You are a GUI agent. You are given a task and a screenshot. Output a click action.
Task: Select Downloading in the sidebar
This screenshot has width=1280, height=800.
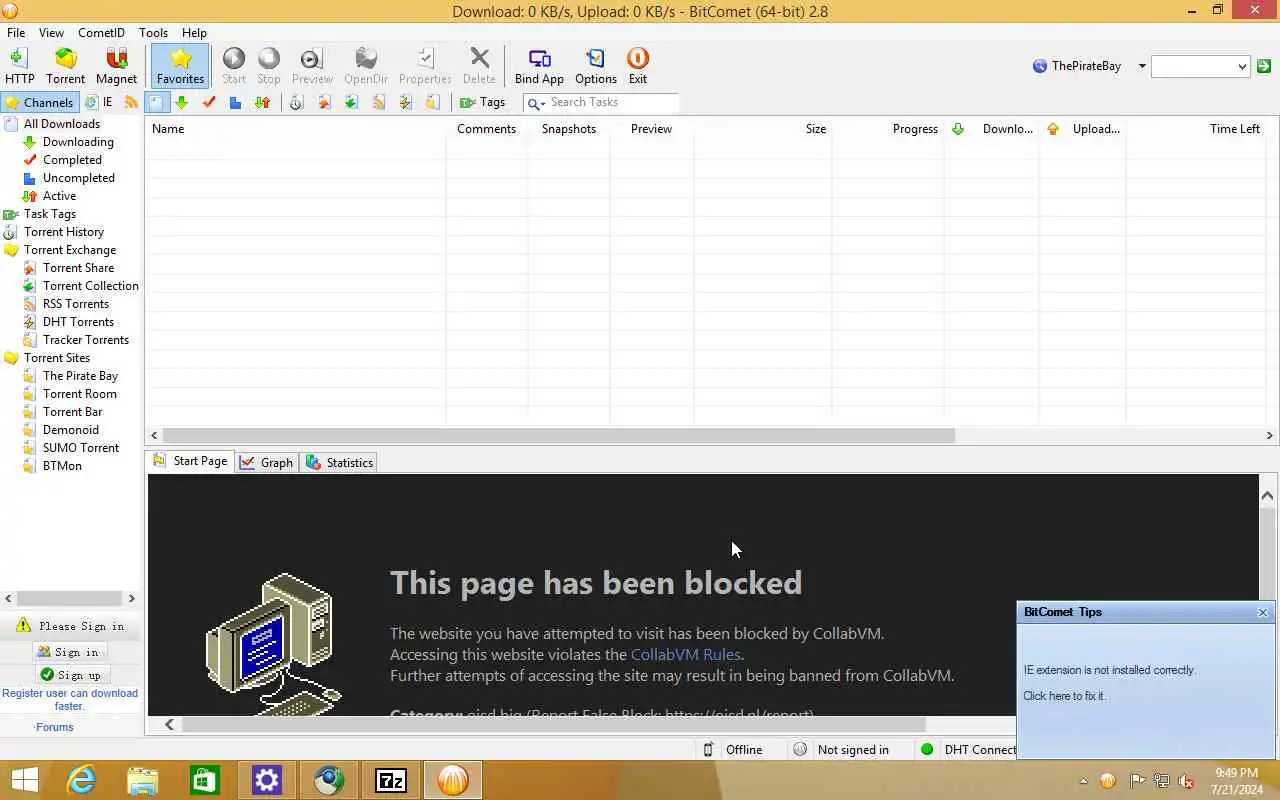click(x=78, y=142)
